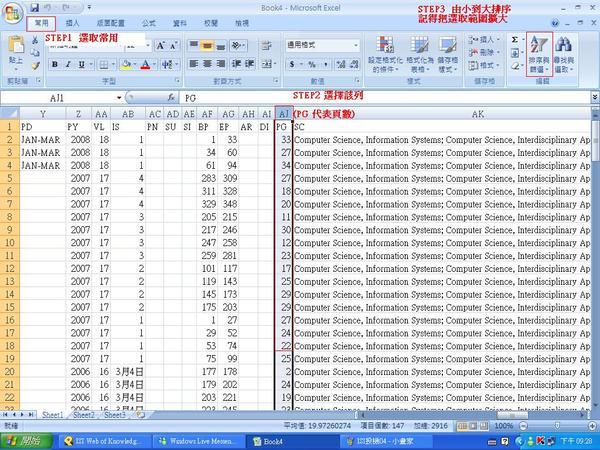Open cell borders dropdown
The height and width of the screenshot is (450, 600).
click(114, 64)
